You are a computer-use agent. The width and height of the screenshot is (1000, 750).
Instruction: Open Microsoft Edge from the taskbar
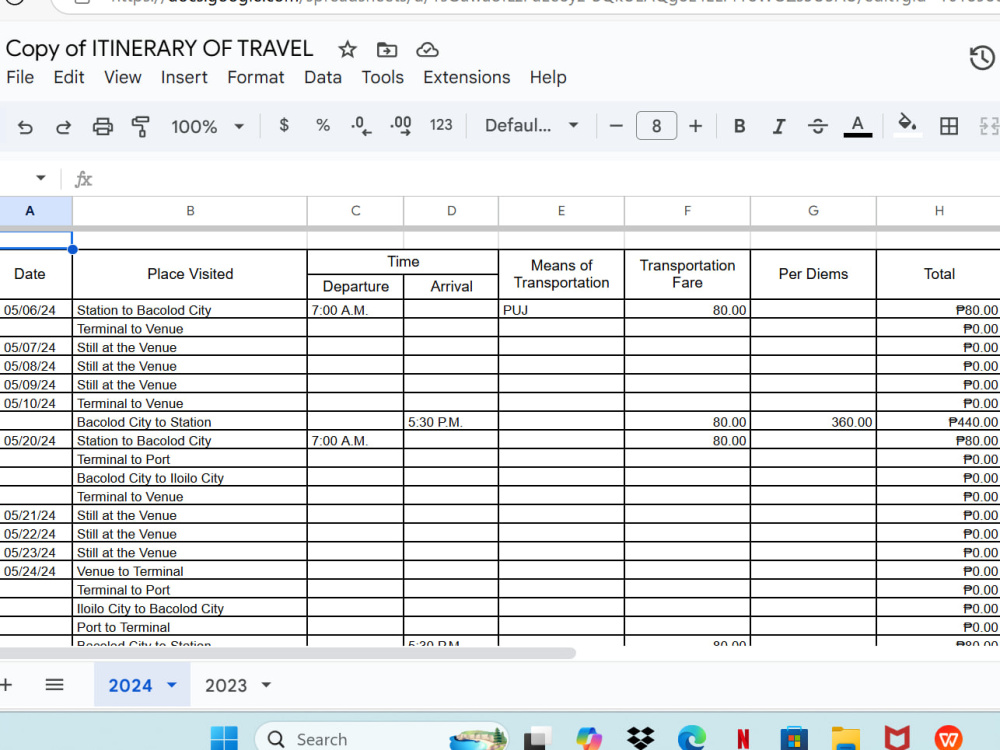click(692, 739)
